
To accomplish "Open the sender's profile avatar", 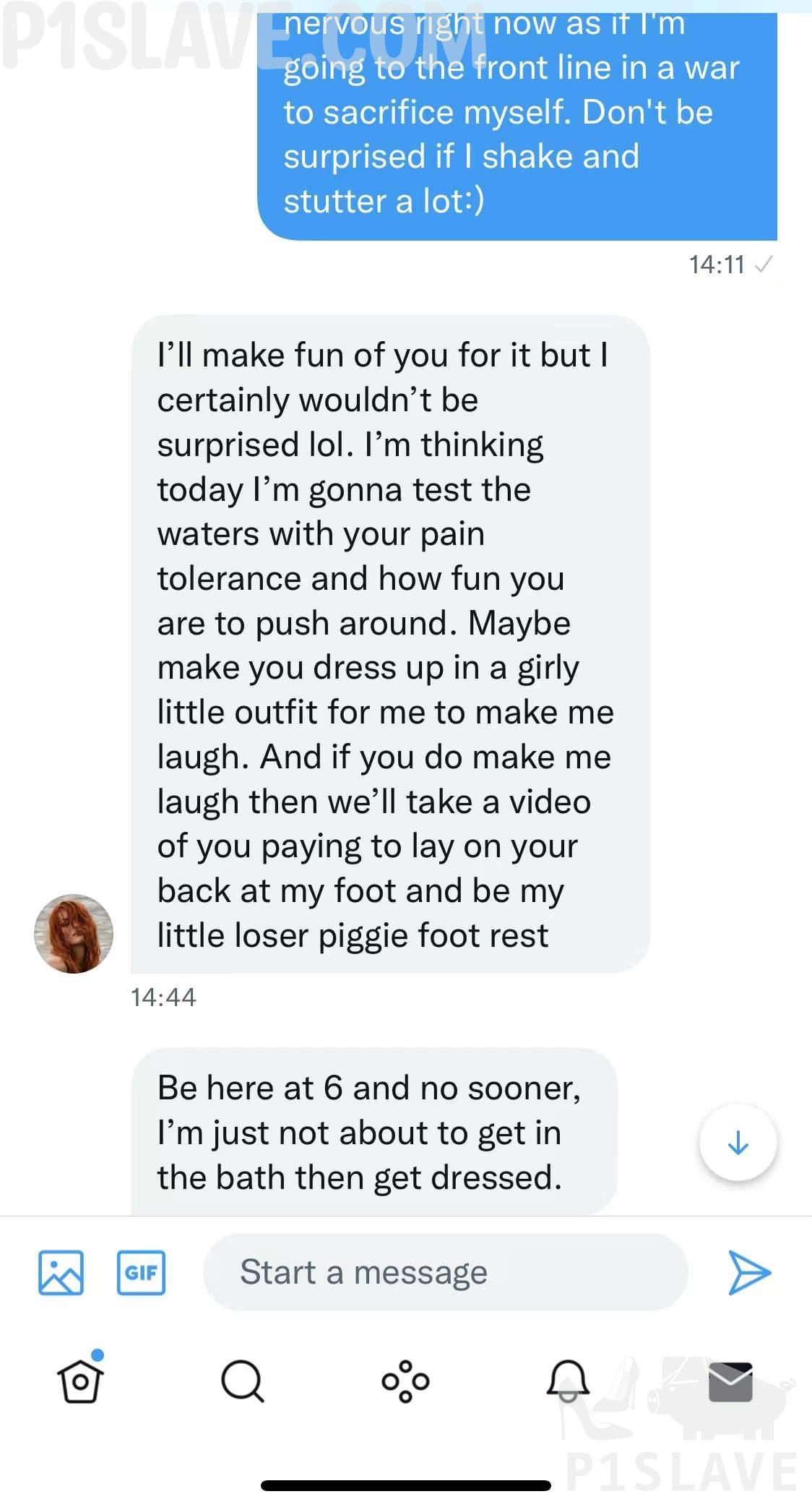I will pos(74,933).
